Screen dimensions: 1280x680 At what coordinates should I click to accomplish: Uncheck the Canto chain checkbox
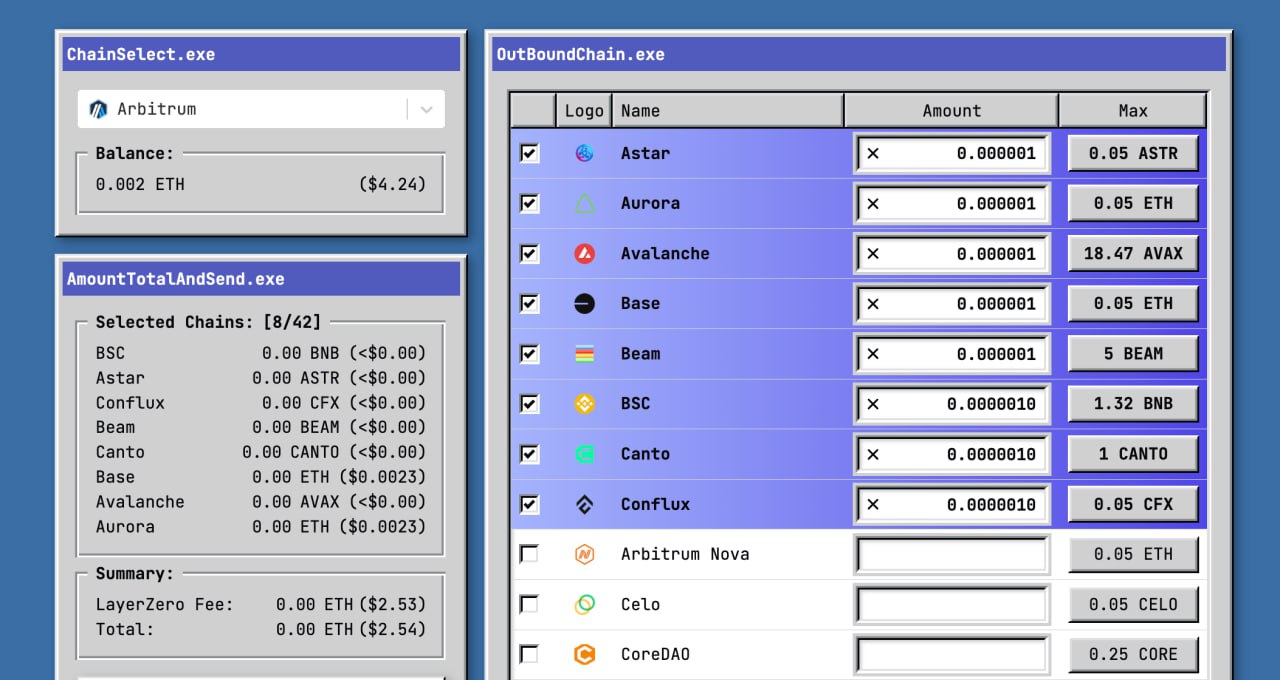pos(529,453)
